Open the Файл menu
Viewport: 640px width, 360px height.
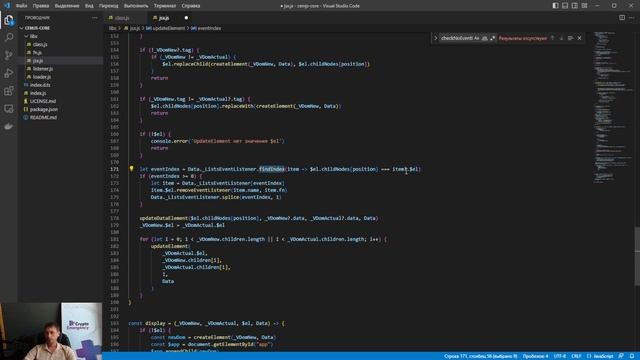click(x=21, y=6)
